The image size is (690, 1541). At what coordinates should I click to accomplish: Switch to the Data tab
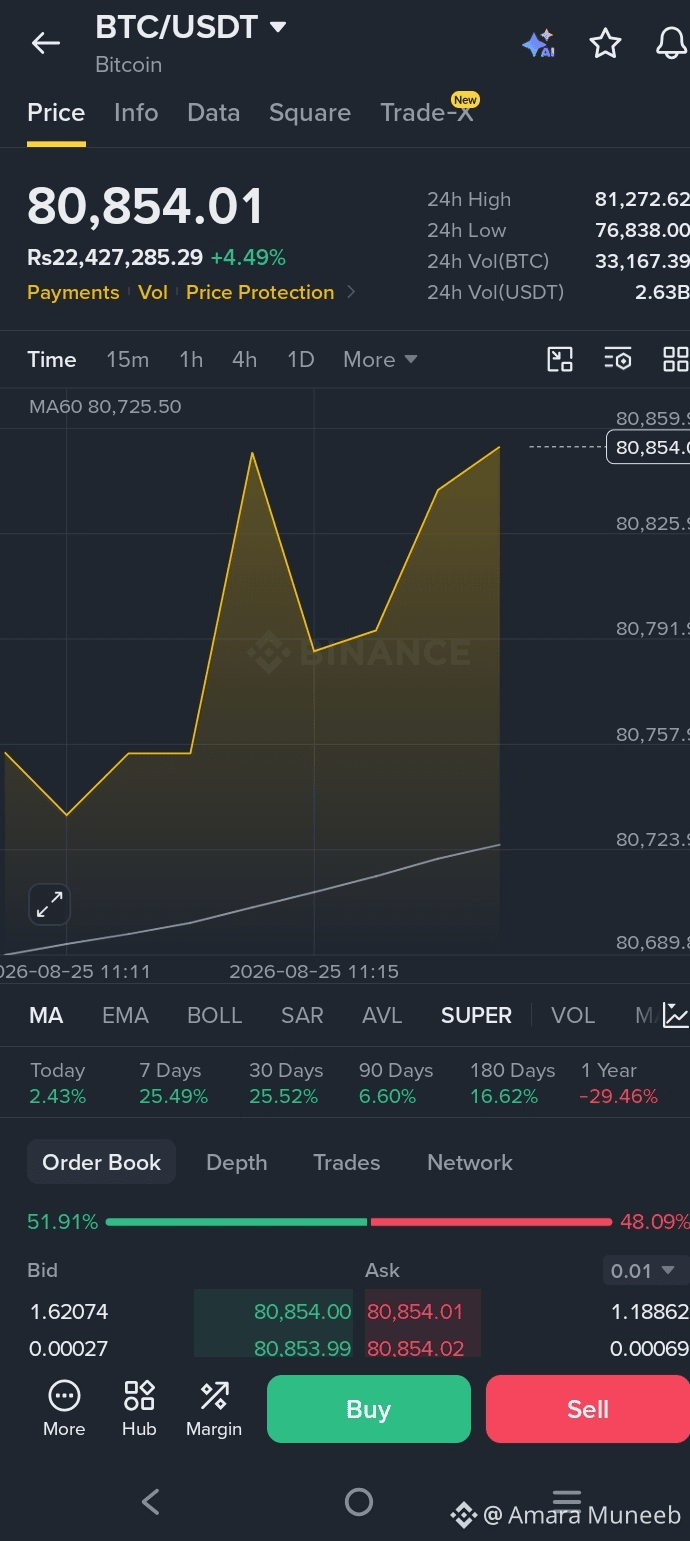(x=214, y=113)
